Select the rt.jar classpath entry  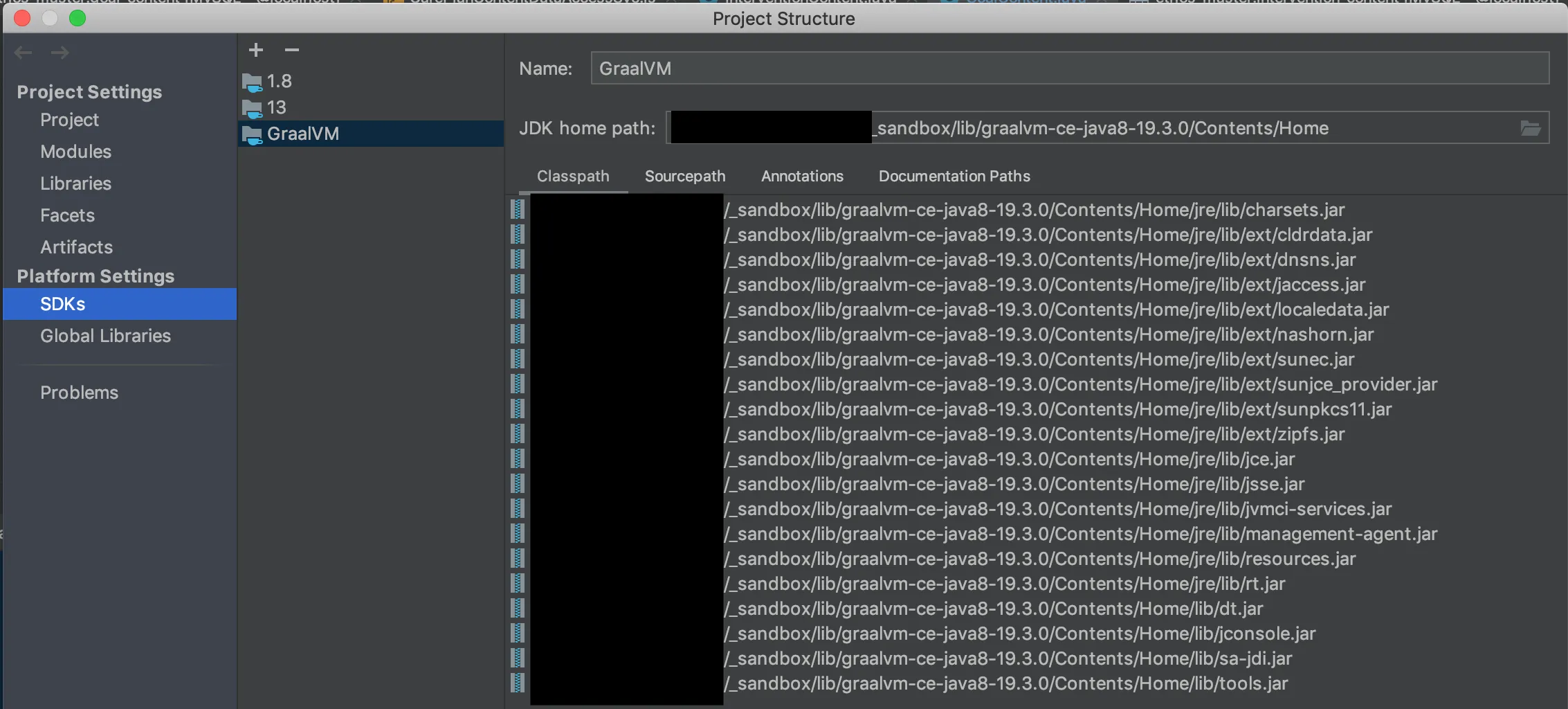point(1034,584)
